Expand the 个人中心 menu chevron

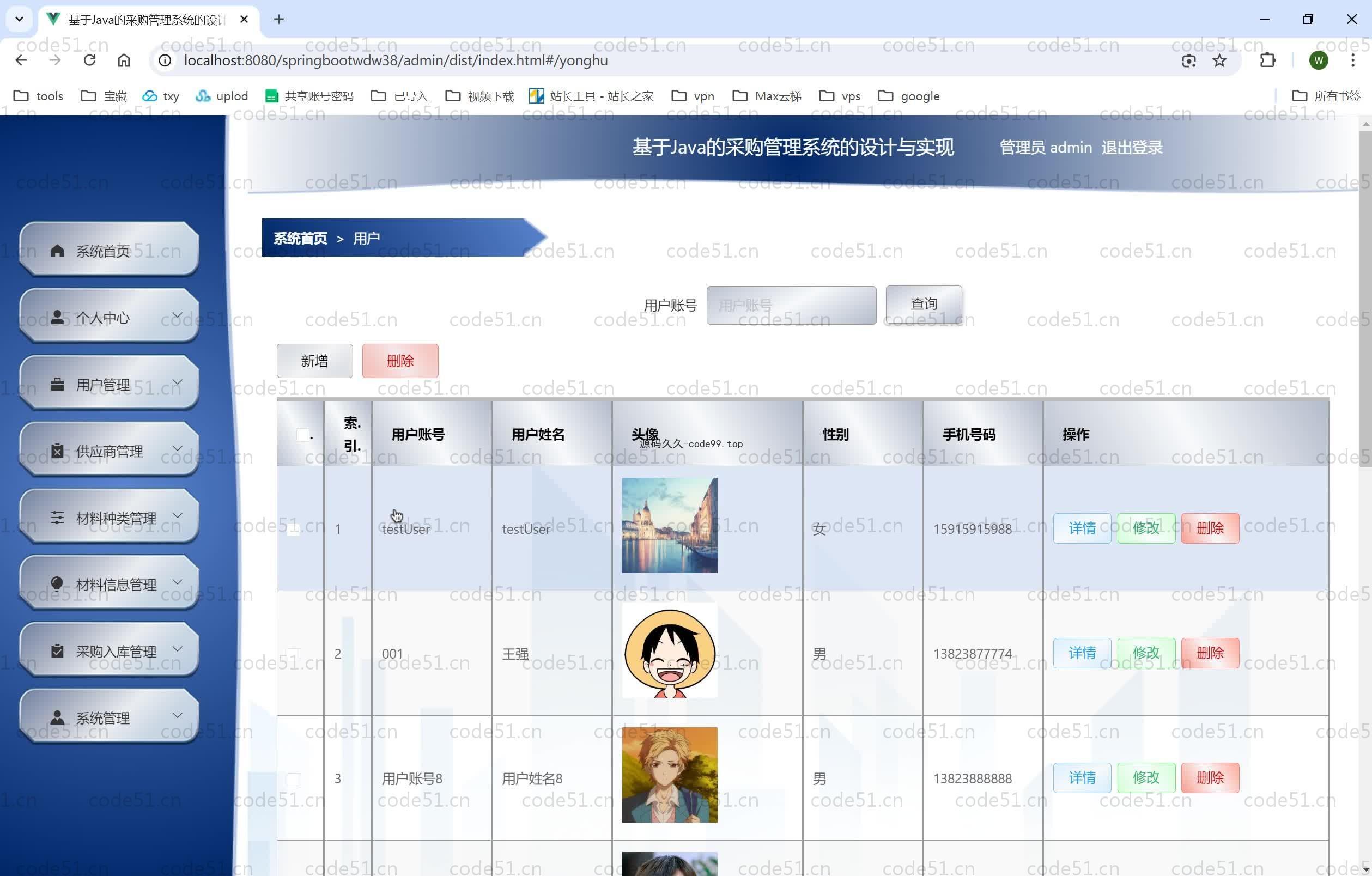pos(177,315)
